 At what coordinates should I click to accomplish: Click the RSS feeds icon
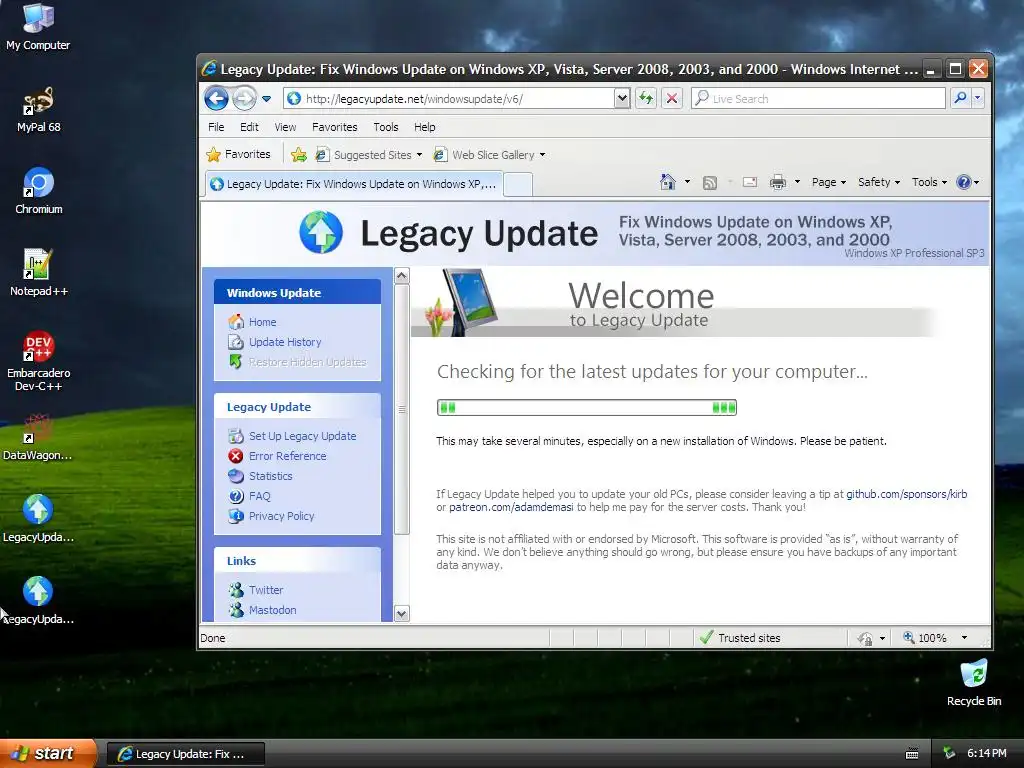click(x=710, y=183)
